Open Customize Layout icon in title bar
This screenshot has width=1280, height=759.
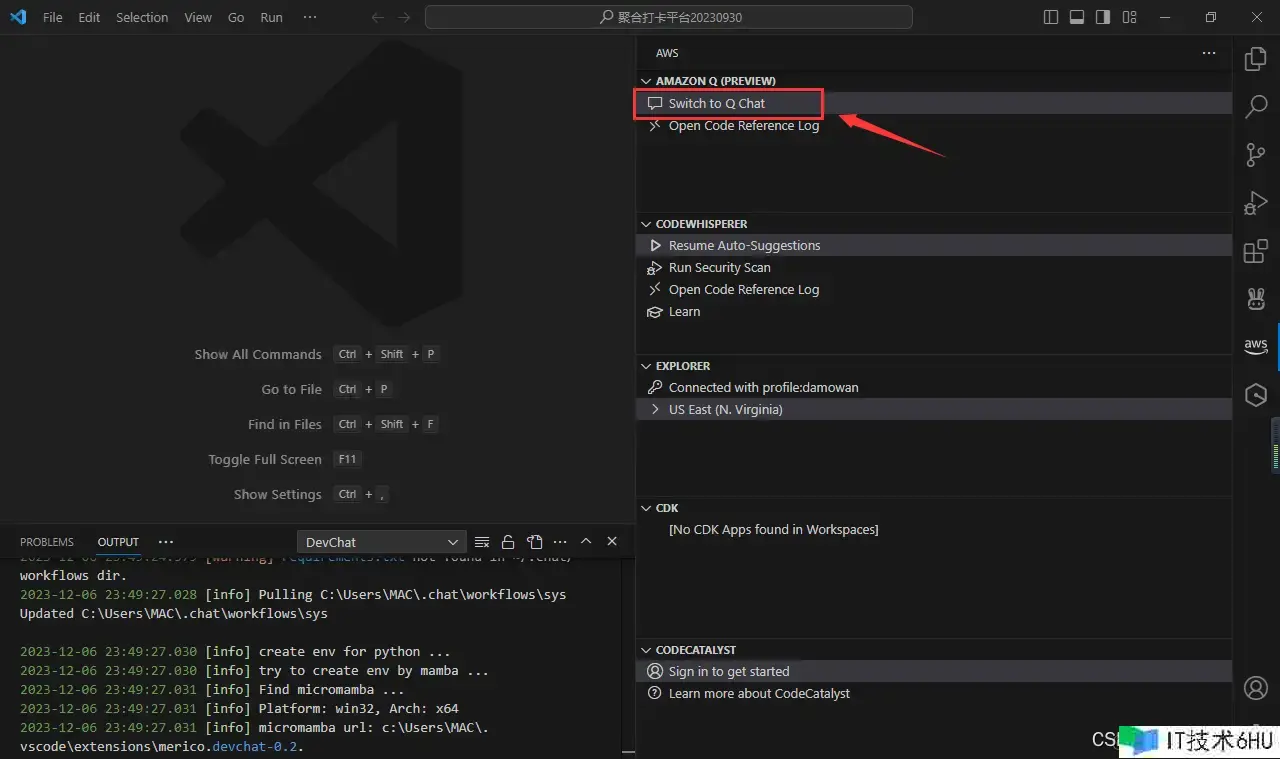click(1129, 17)
